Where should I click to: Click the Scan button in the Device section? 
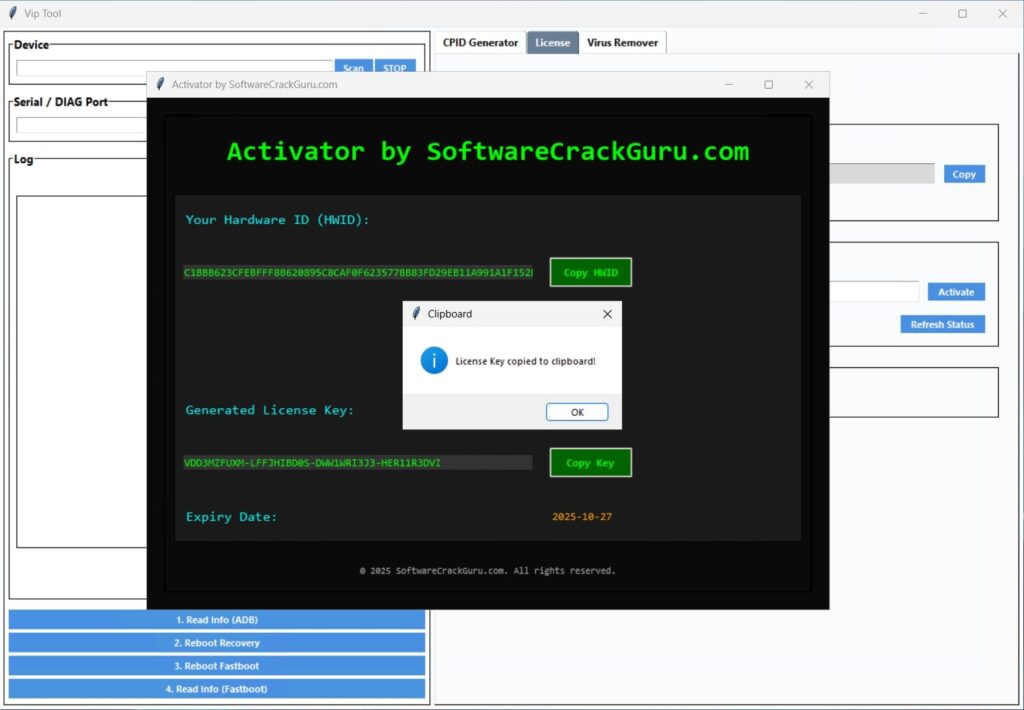click(x=353, y=68)
